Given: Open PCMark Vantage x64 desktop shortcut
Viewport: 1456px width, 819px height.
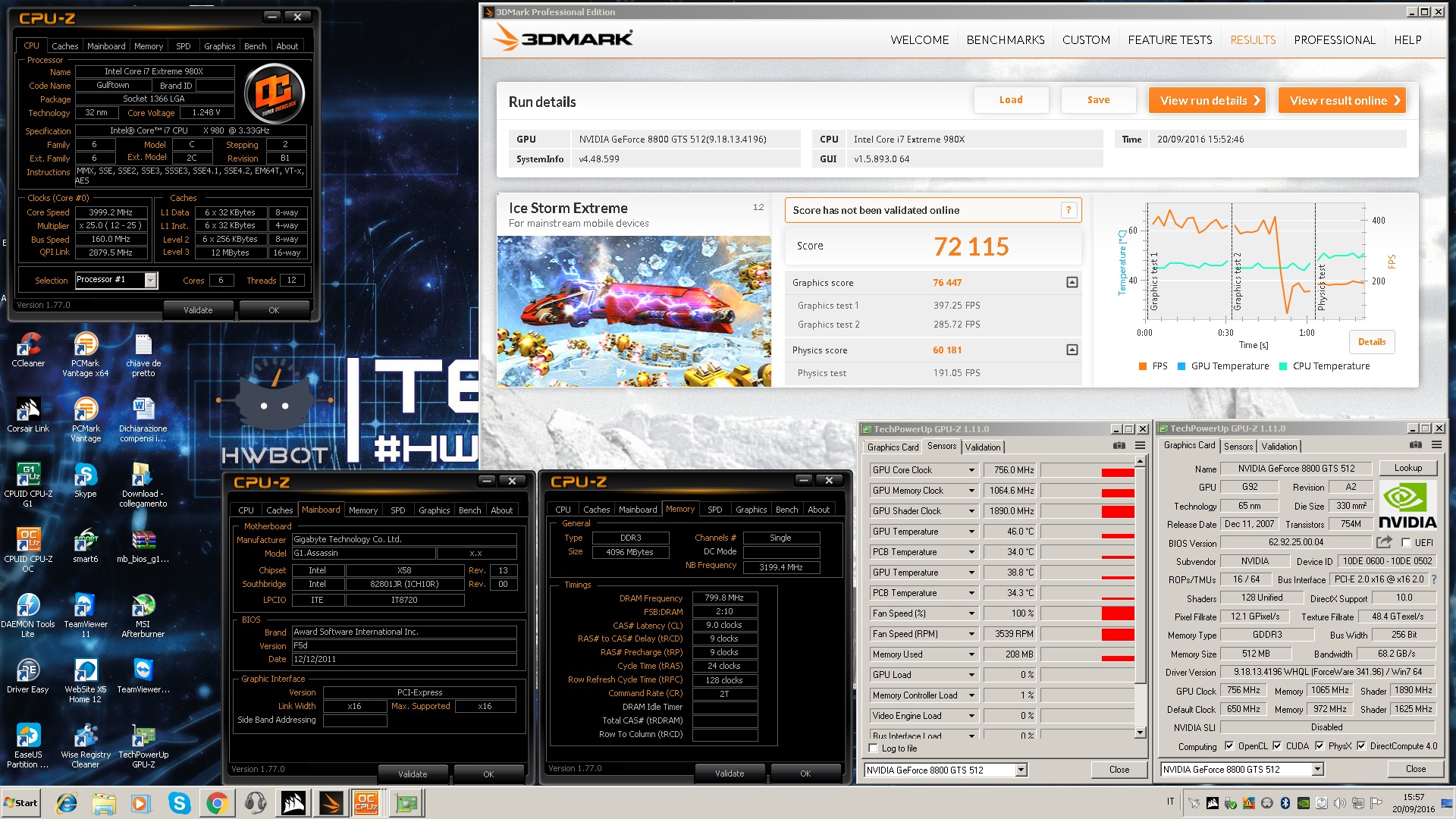Looking at the screenshot, I should [86, 354].
